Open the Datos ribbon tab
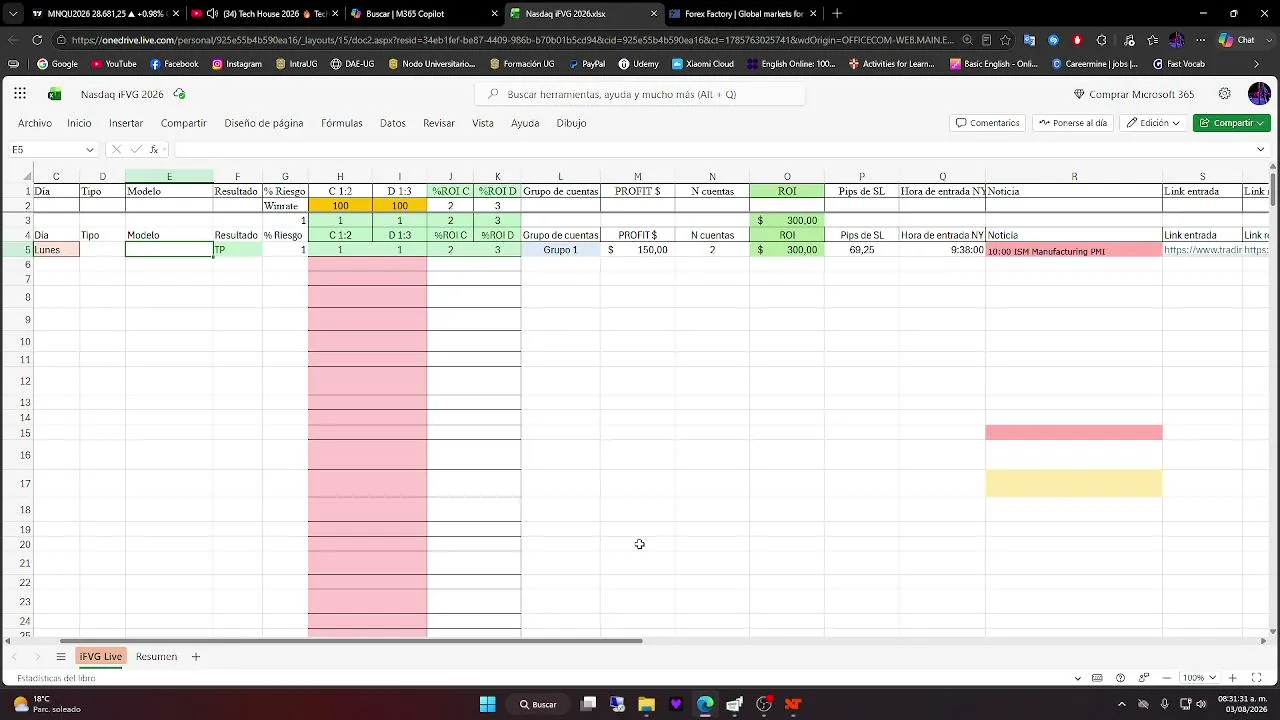 pos(393,123)
